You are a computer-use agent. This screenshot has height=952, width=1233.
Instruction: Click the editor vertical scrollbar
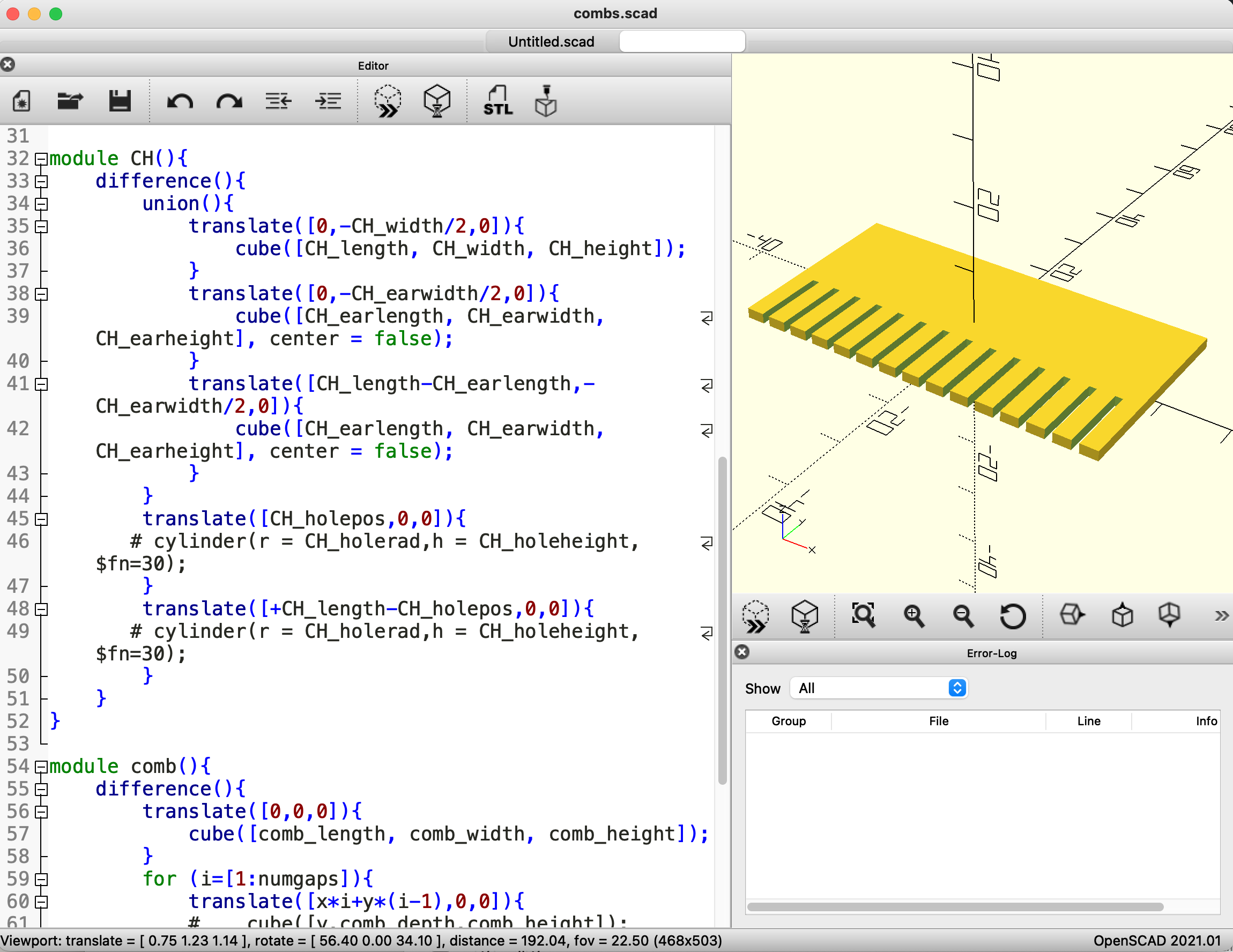coord(722,621)
